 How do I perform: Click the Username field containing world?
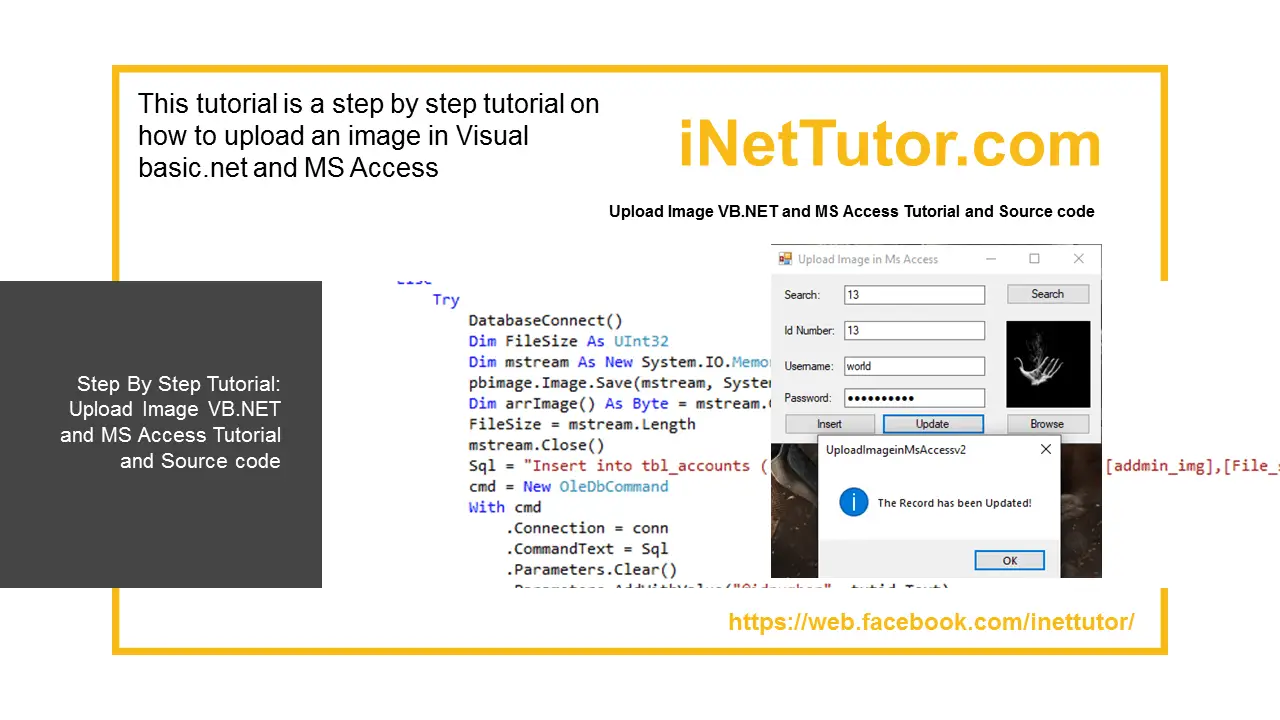click(914, 366)
